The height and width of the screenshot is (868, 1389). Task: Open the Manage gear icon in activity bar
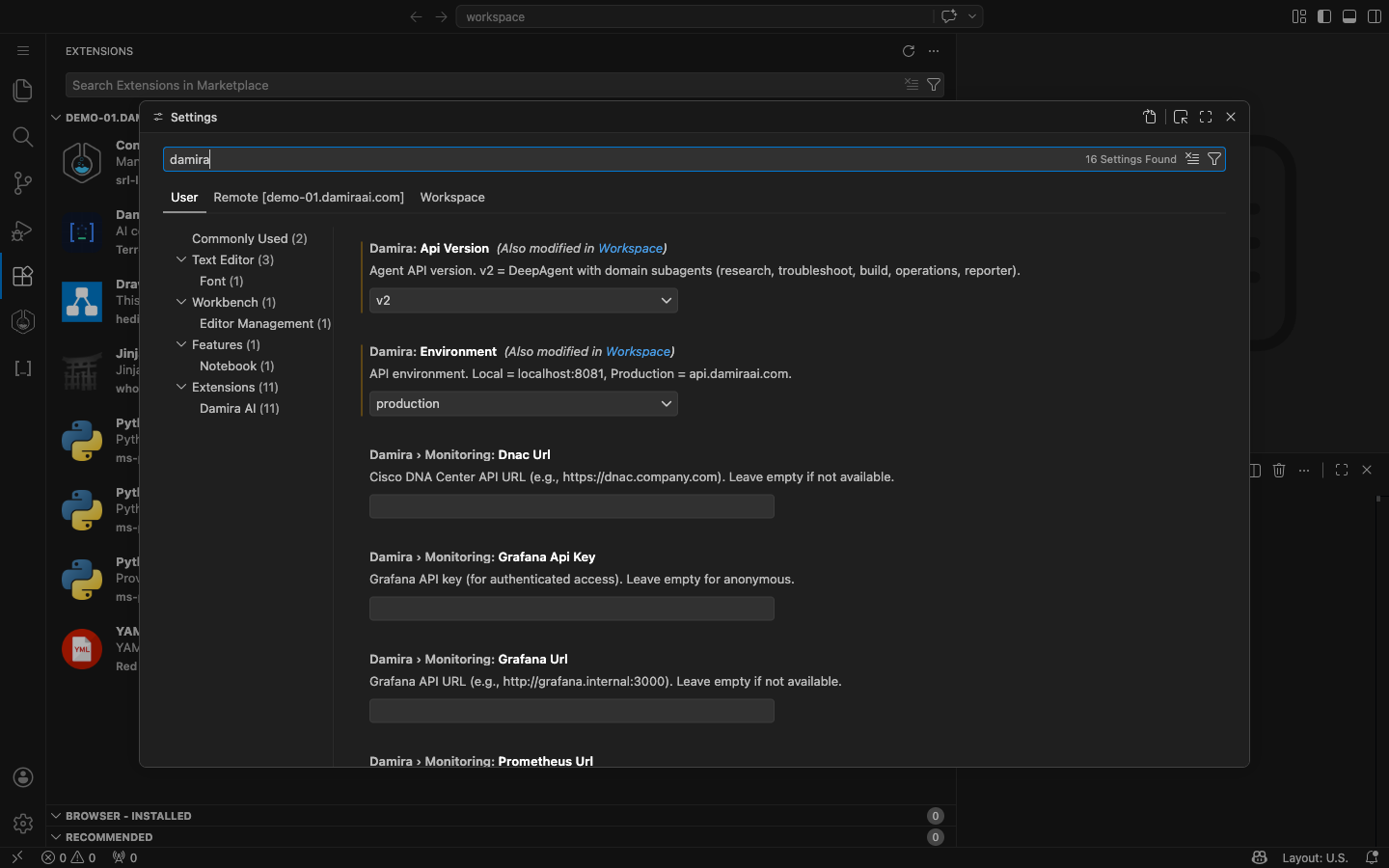23,824
